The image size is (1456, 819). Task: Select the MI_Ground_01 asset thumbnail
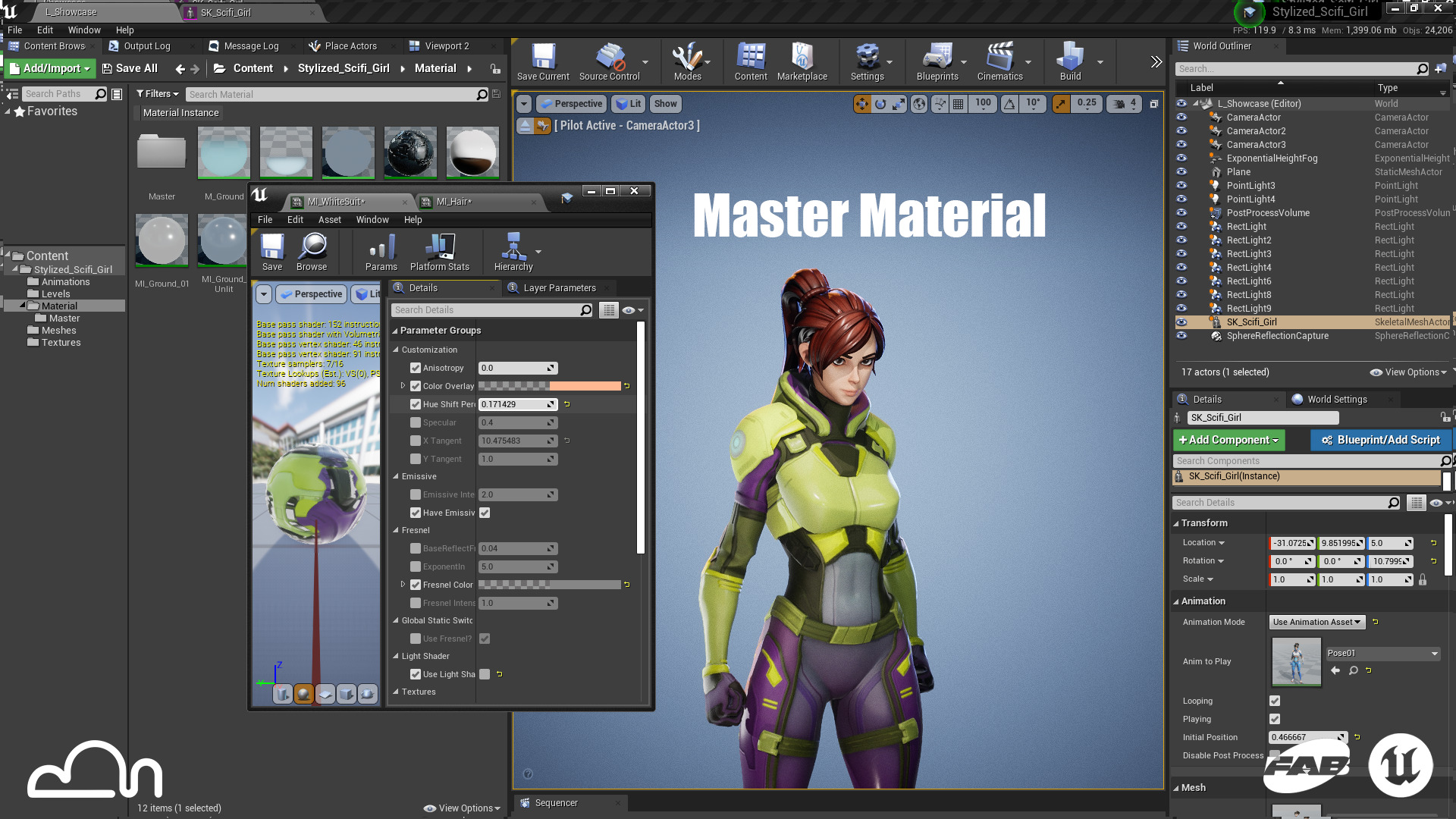(162, 240)
